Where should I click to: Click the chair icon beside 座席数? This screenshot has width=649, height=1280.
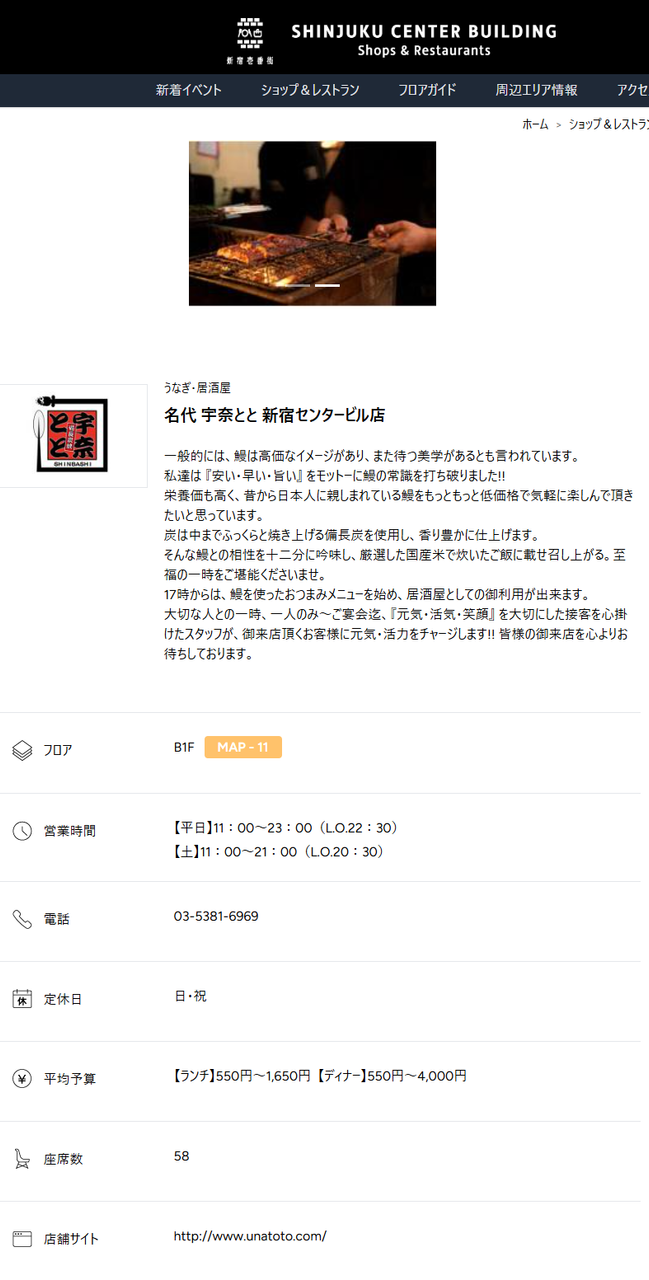click(x=22, y=1159)
